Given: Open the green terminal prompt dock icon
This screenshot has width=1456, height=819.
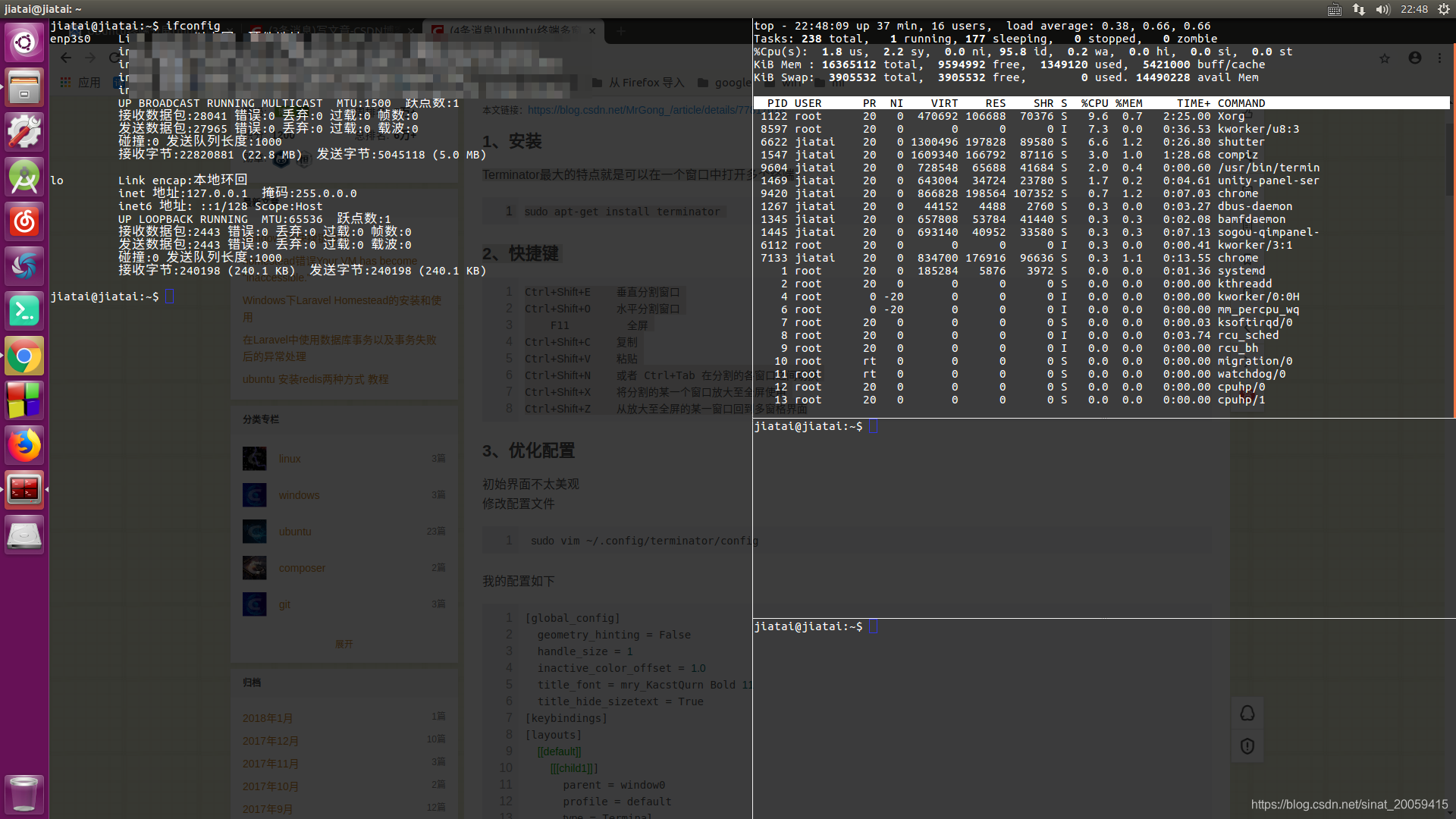Looking at the screenshot, I should [x=24, y=311].
